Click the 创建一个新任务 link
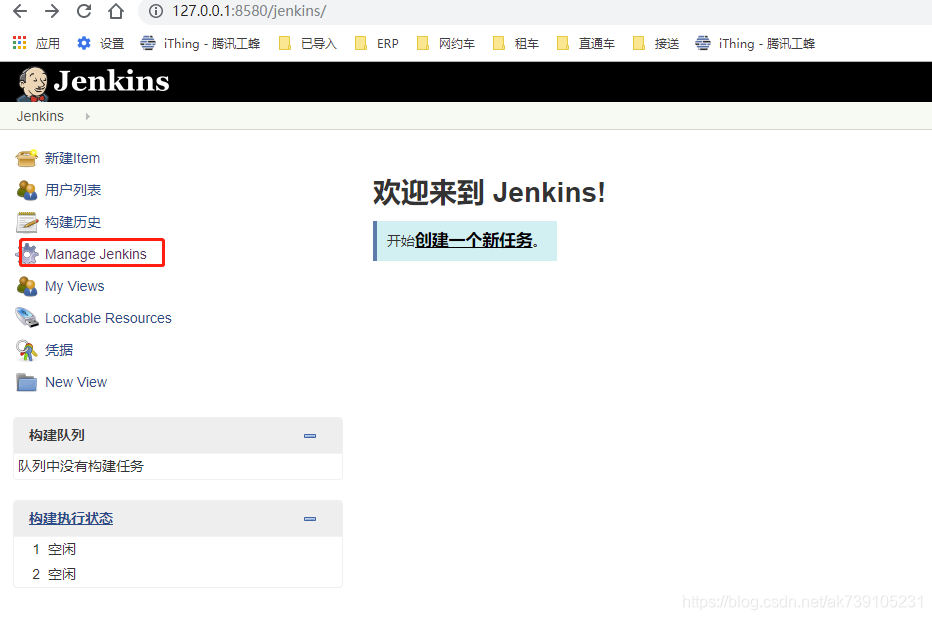932x620 pixels. [474, 240]
